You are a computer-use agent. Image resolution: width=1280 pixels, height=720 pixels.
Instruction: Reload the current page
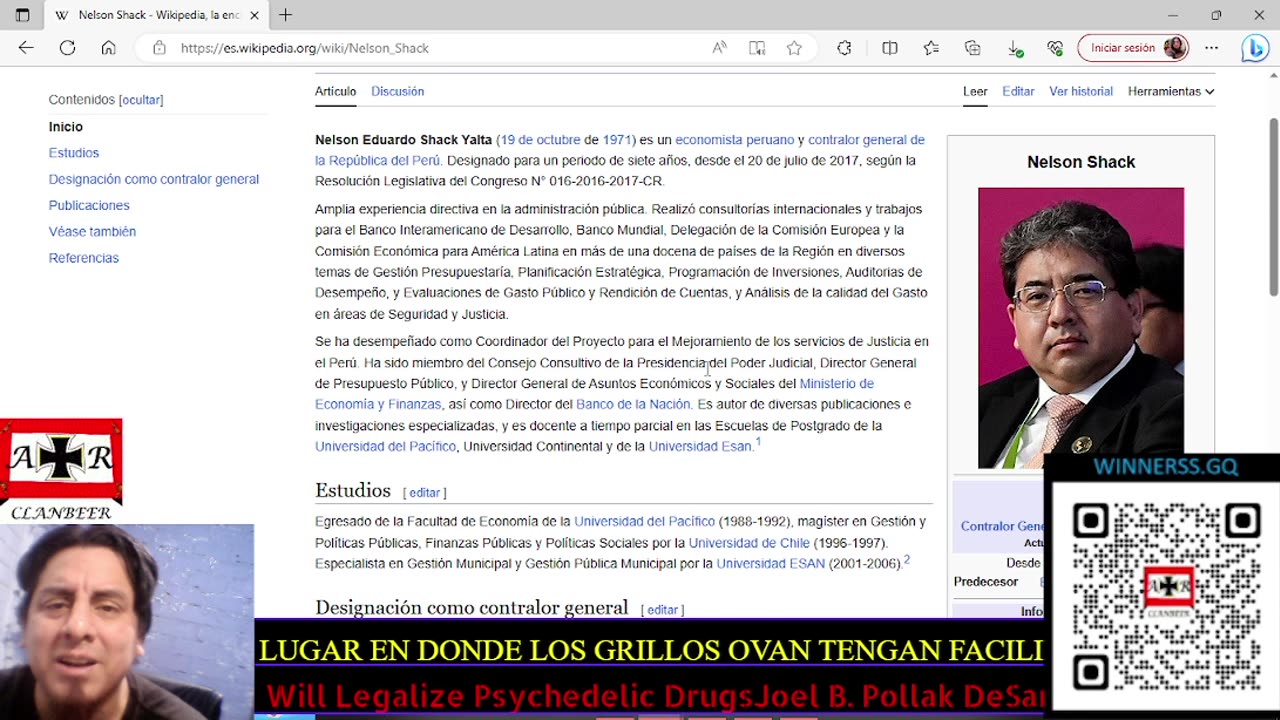point(67,48)
